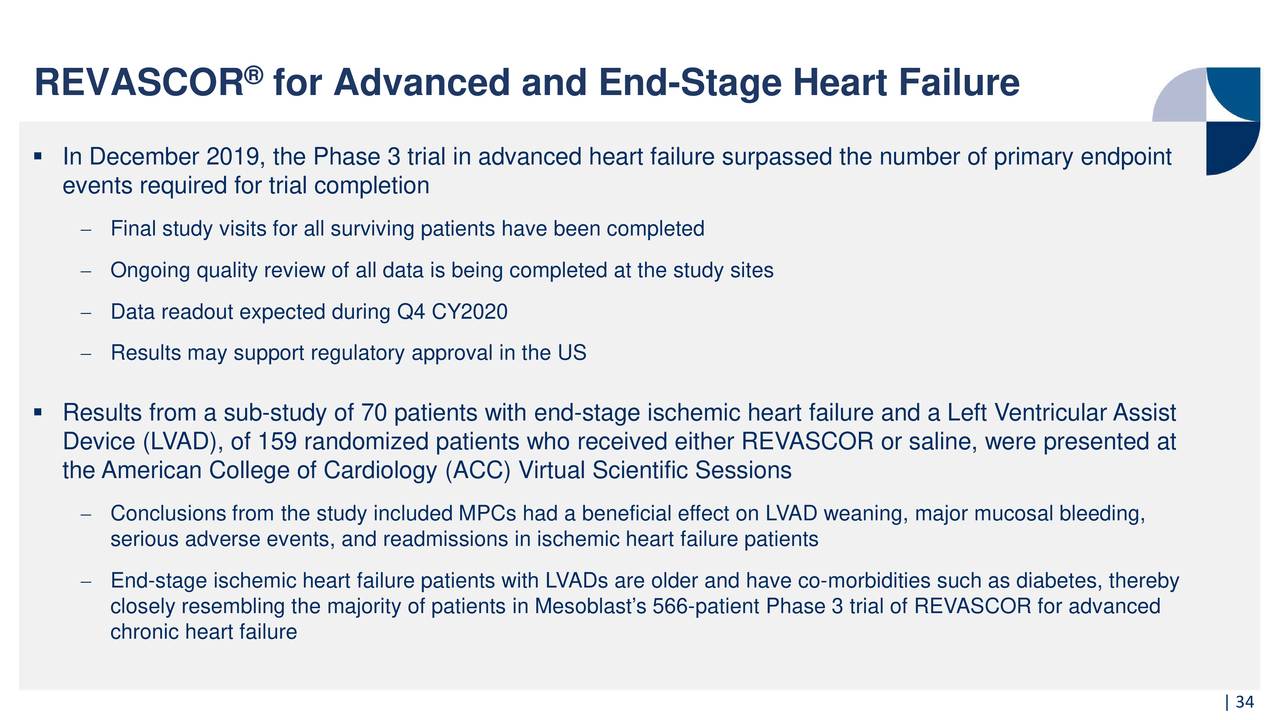Image resolution: width=1280 pixels, height=720 pixels.
Task: Click the words "events required for trial completion"
Action: (x=246, y=186)
